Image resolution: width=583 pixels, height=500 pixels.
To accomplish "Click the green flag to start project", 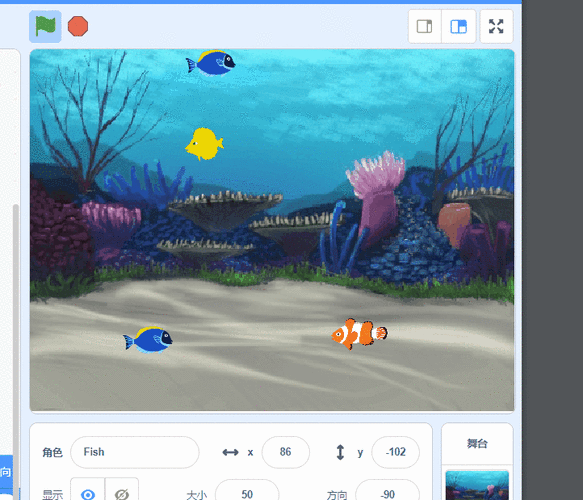I will (45, 26).
